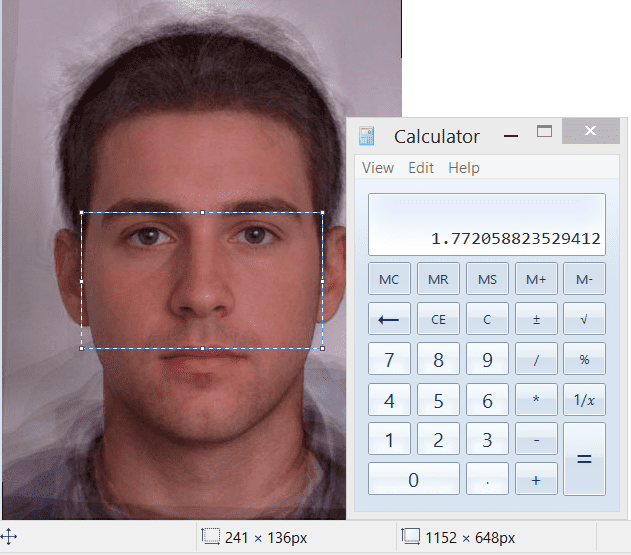This screenshot has height=555, width=631.
Task: Click the Calculator app icon in title bar
Action: tap(367, 137)
